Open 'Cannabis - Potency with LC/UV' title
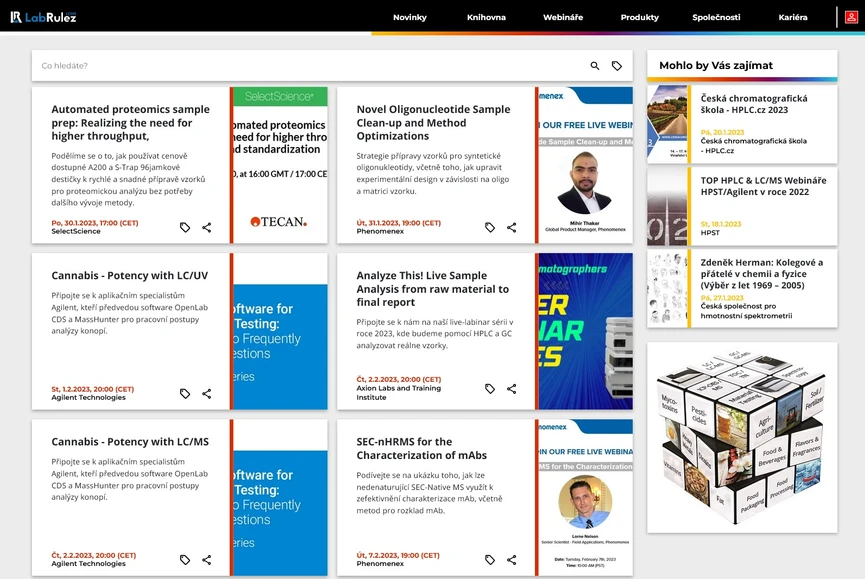865x579 pixels. tap(130, 275)
